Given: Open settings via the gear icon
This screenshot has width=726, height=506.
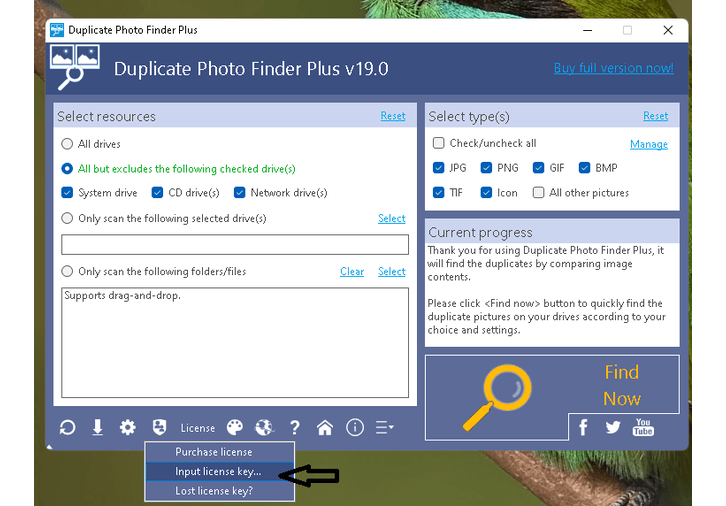Looking at the screenshot, I should click(x=128, y=427).
